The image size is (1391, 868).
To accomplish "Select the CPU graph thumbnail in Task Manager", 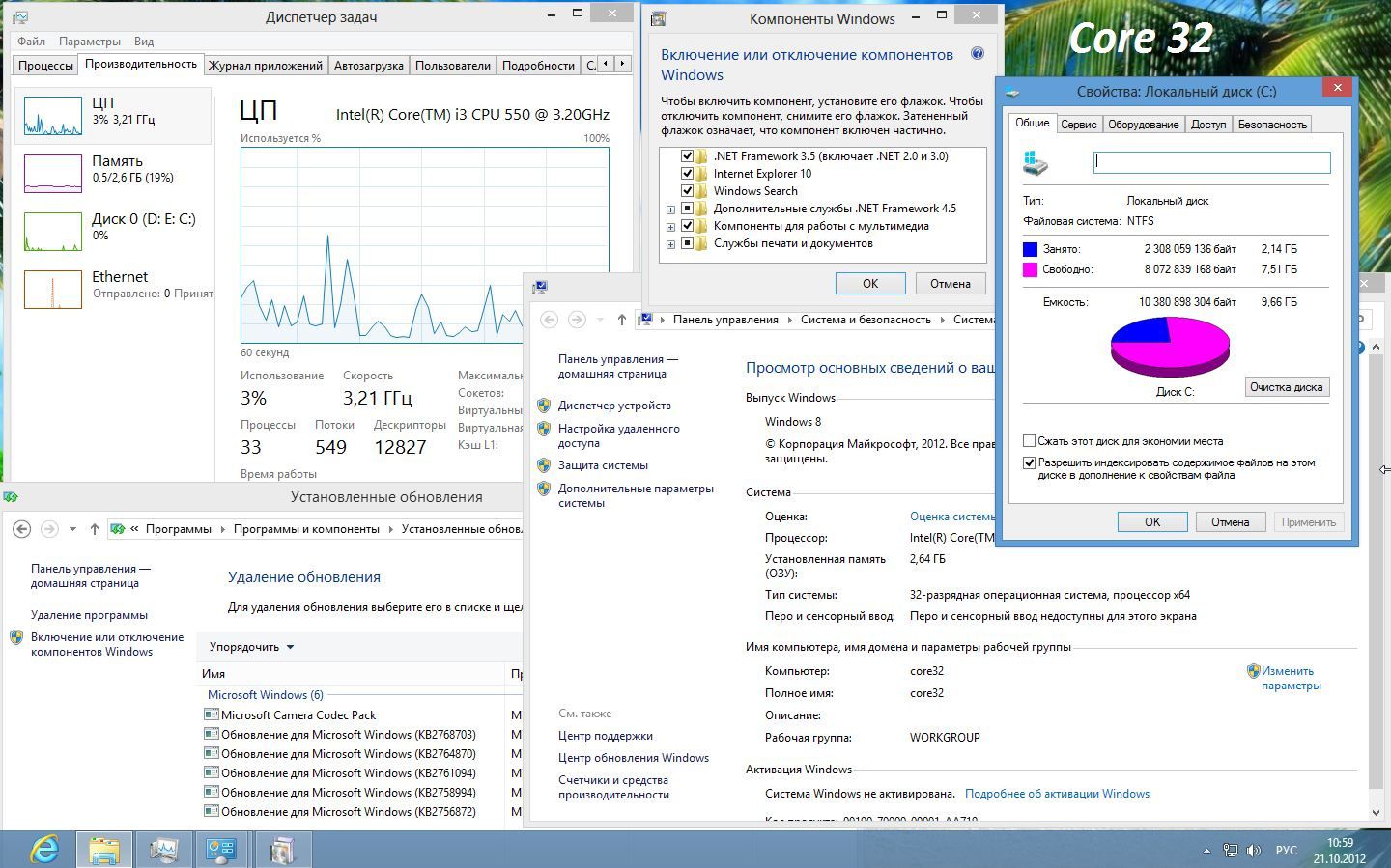I will [x=52, y=116].
